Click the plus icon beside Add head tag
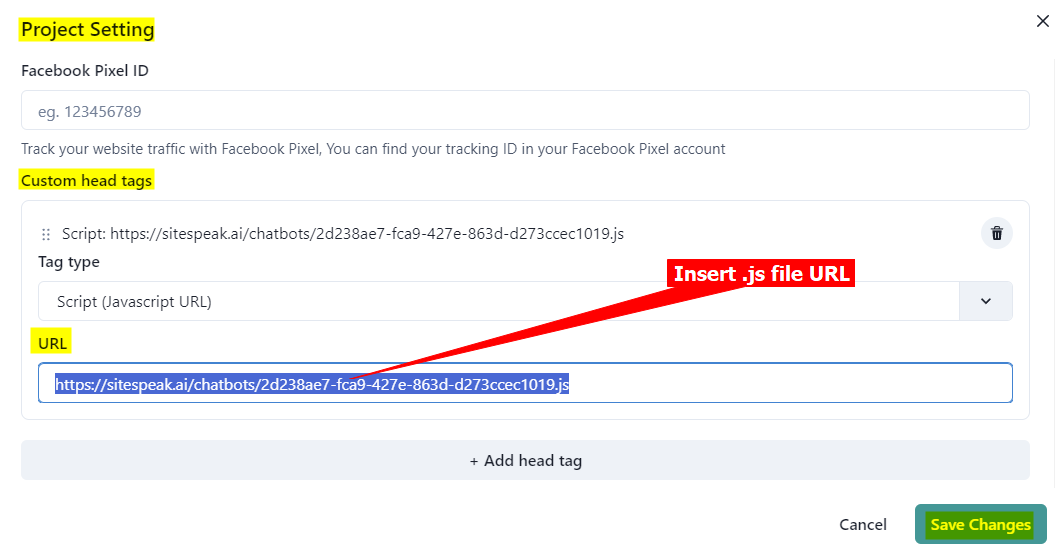This screenshot has width=1055, height=558. (x=474, y=461)
